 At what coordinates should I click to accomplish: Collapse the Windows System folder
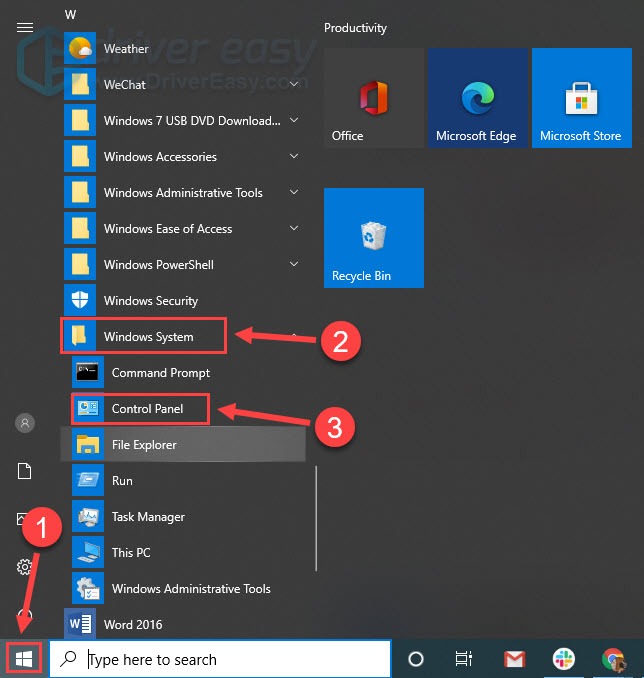tap(294, 335)
